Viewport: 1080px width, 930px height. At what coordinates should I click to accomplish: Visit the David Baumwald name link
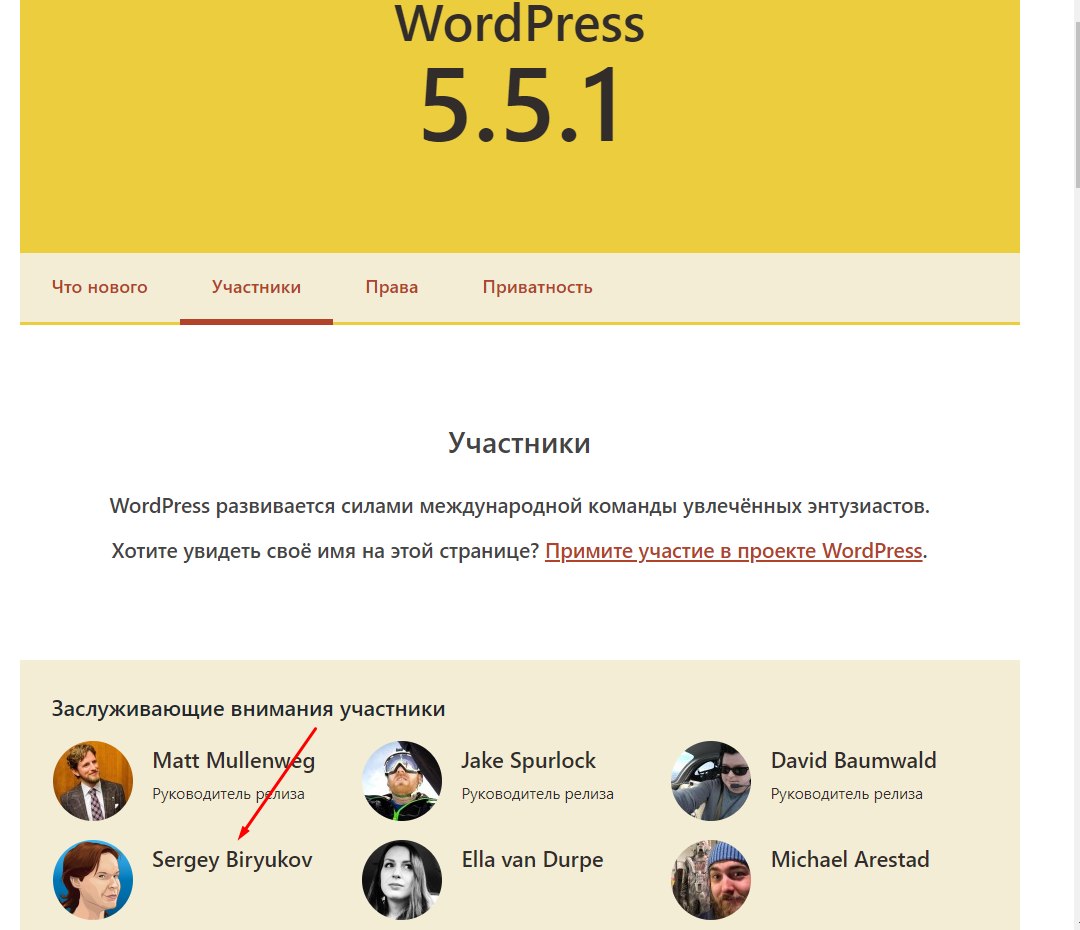853,761
